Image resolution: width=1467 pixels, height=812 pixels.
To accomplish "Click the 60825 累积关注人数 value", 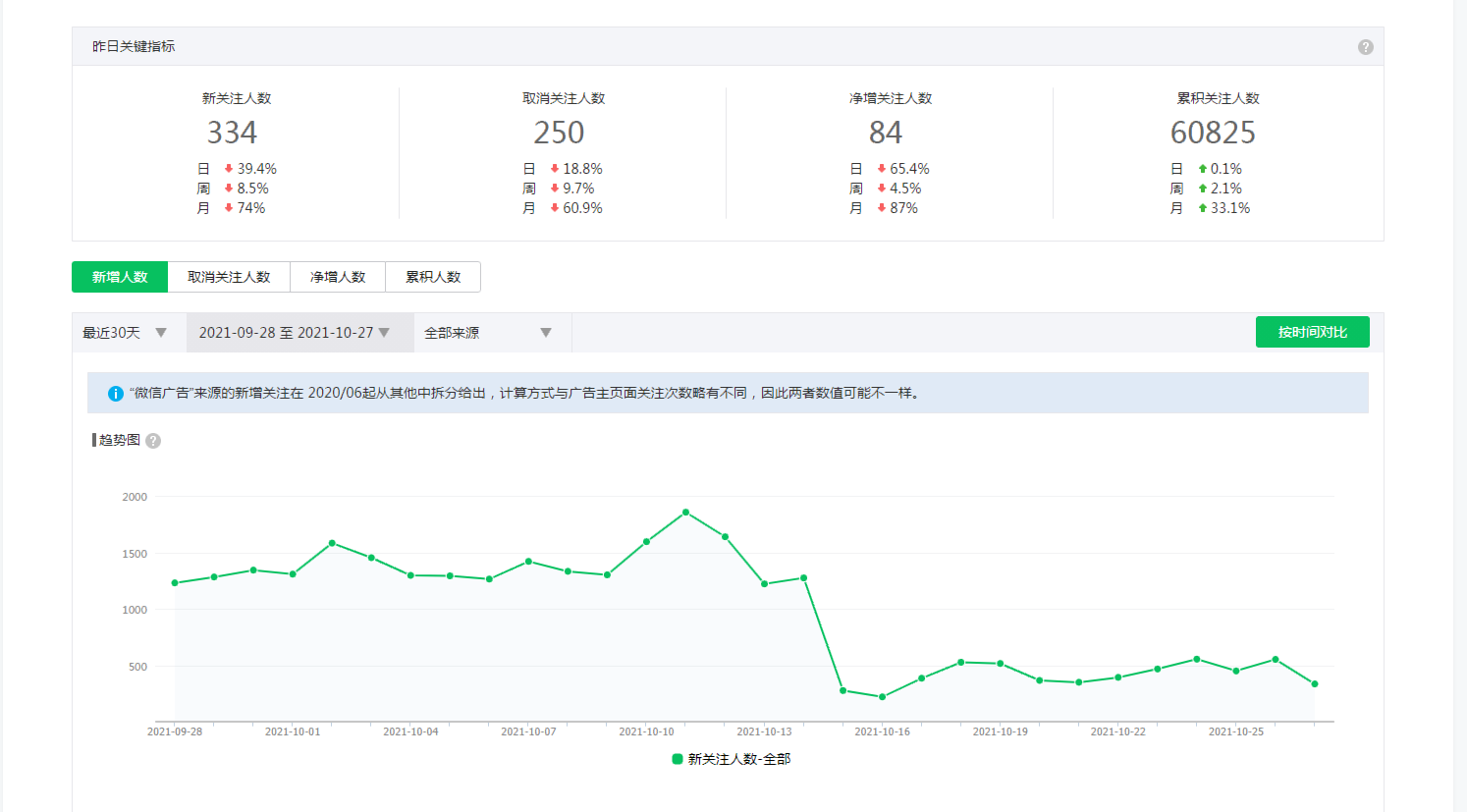I will 1213,133.
